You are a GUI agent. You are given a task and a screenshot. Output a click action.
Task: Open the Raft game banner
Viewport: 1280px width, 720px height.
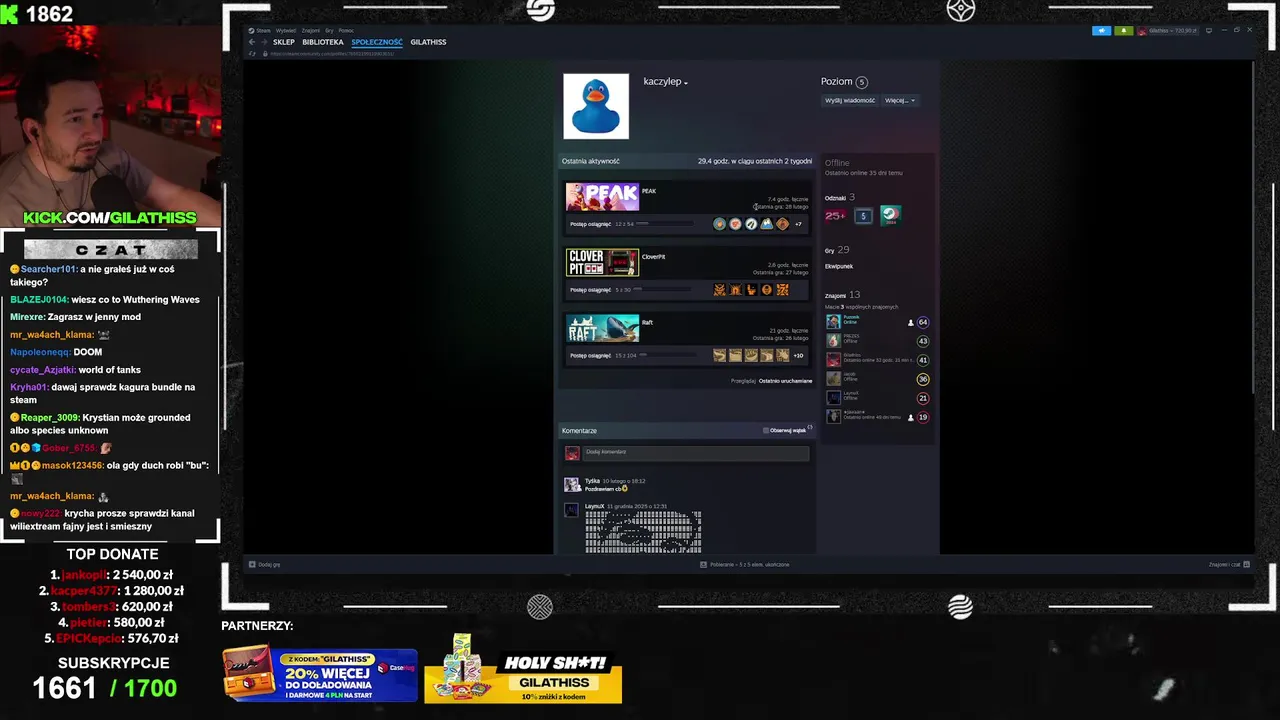pos(602,329)
